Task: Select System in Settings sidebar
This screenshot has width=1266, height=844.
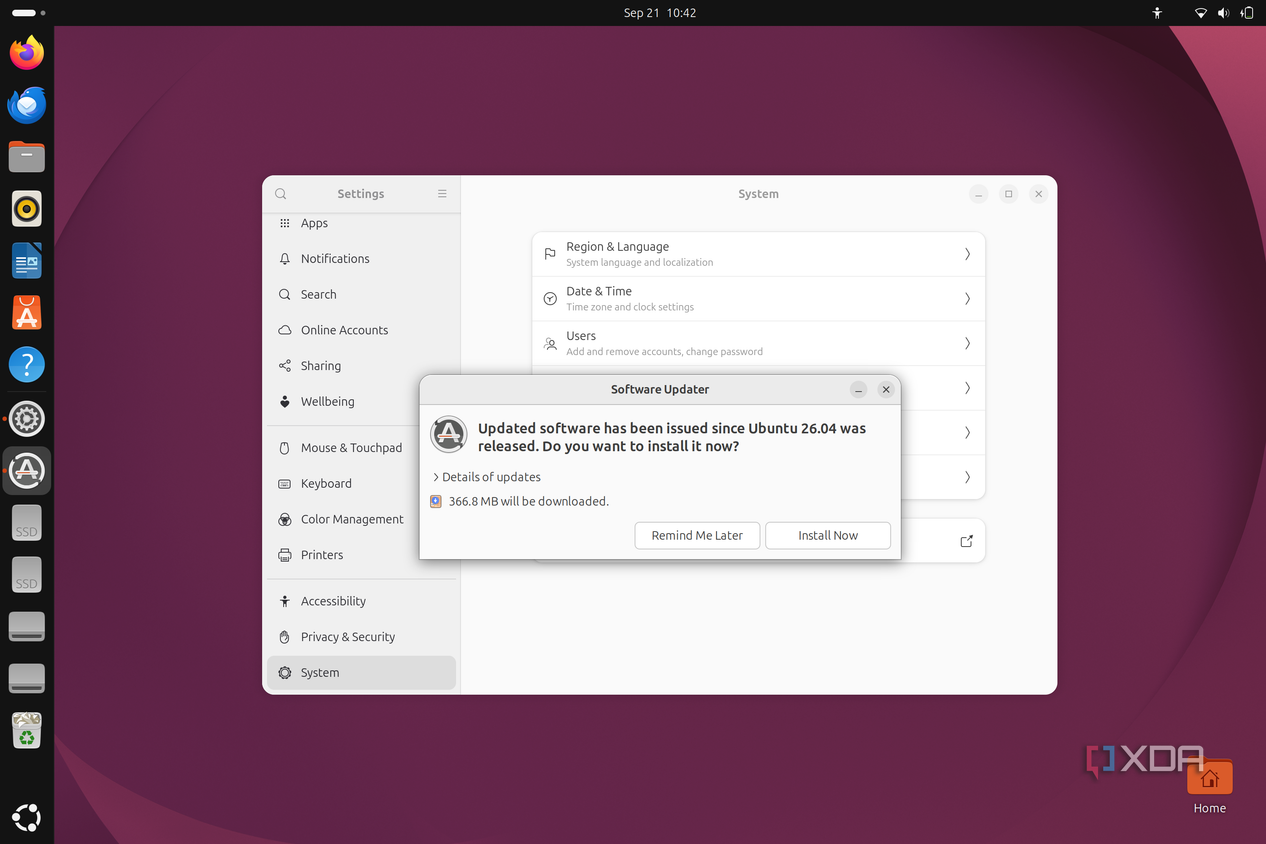Action: pyautogui.click(x=361, y=673)
